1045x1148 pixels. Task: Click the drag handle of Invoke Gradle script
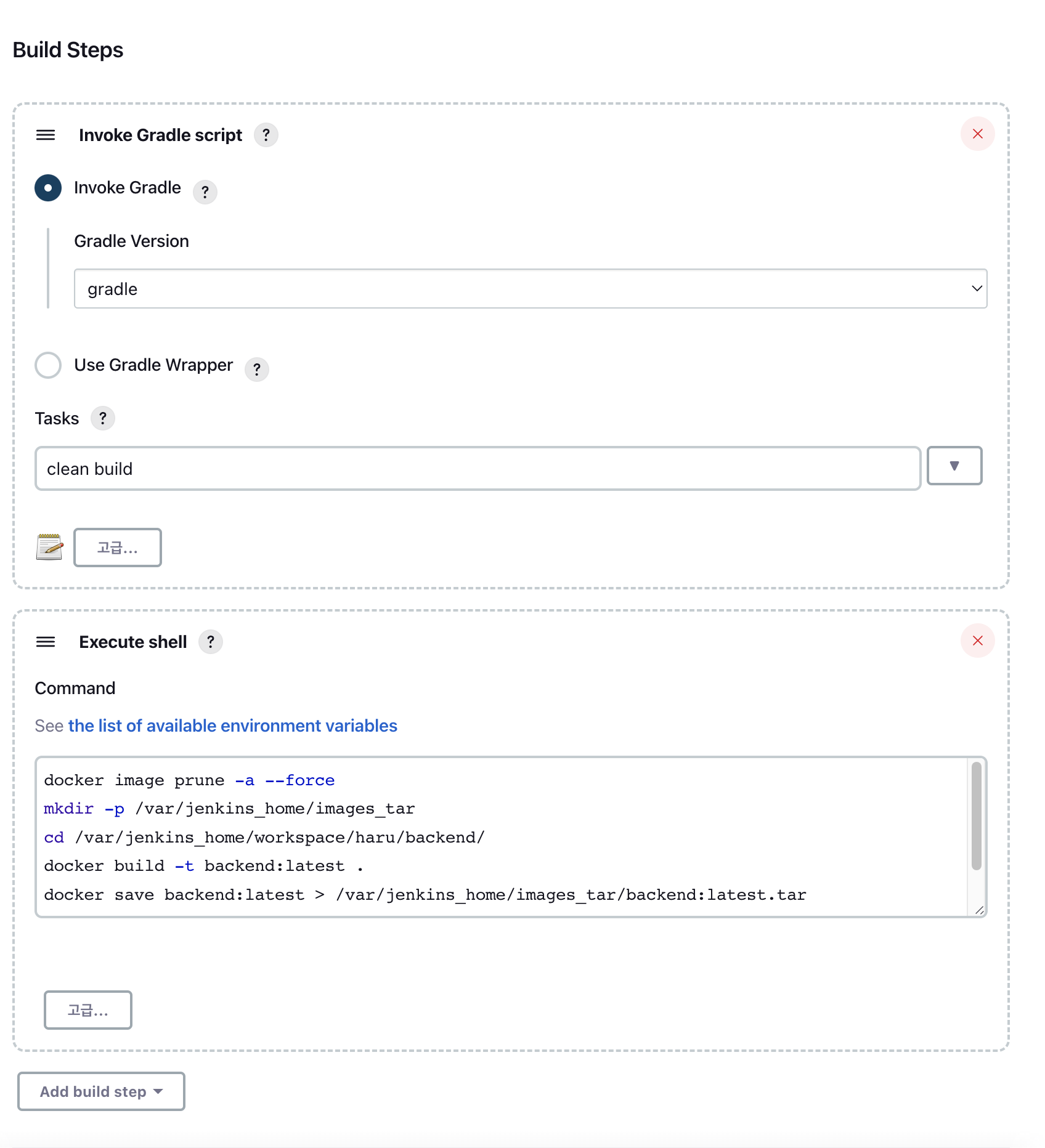[46, 135]
